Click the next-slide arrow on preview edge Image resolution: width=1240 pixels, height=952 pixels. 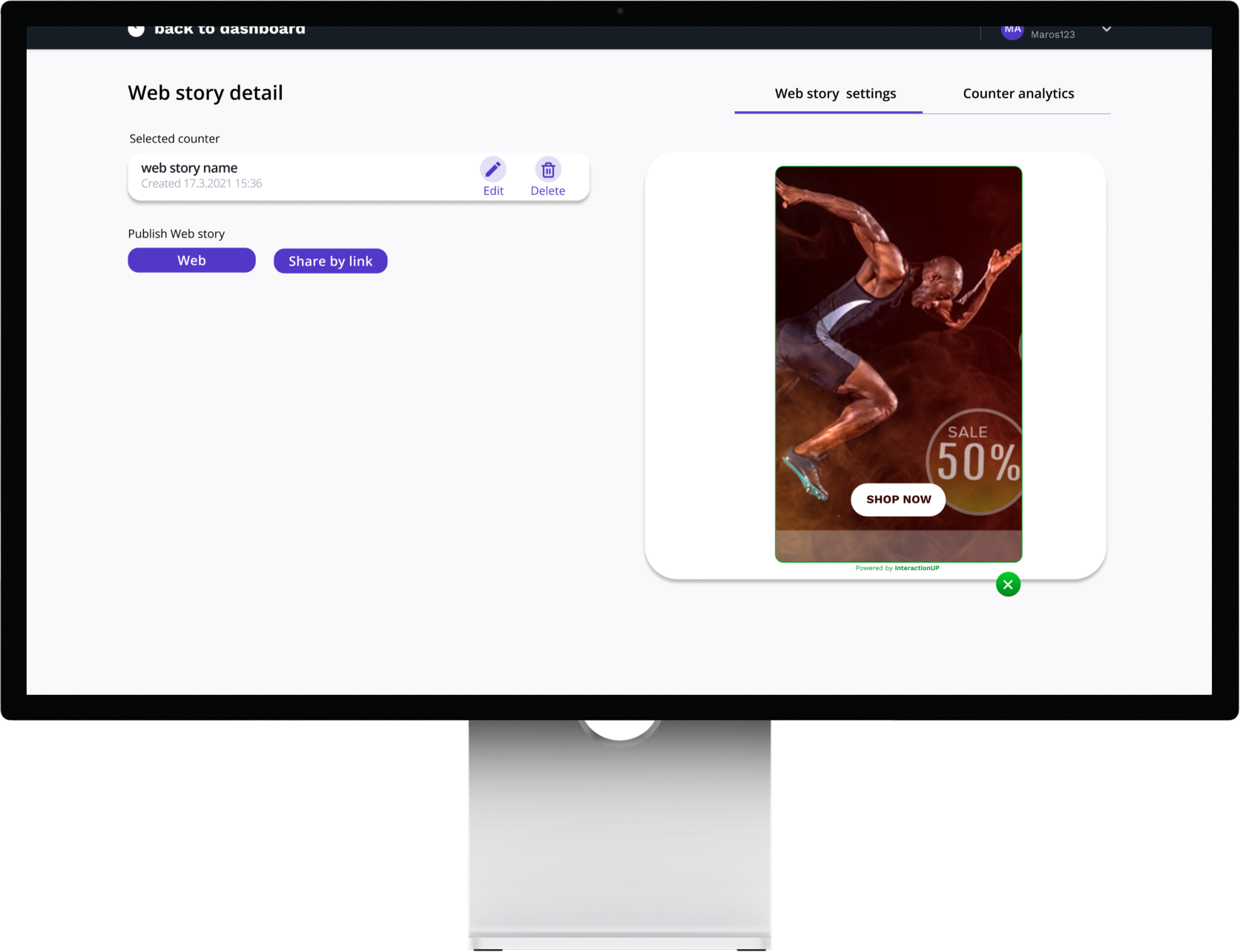tap(1019, 346)
